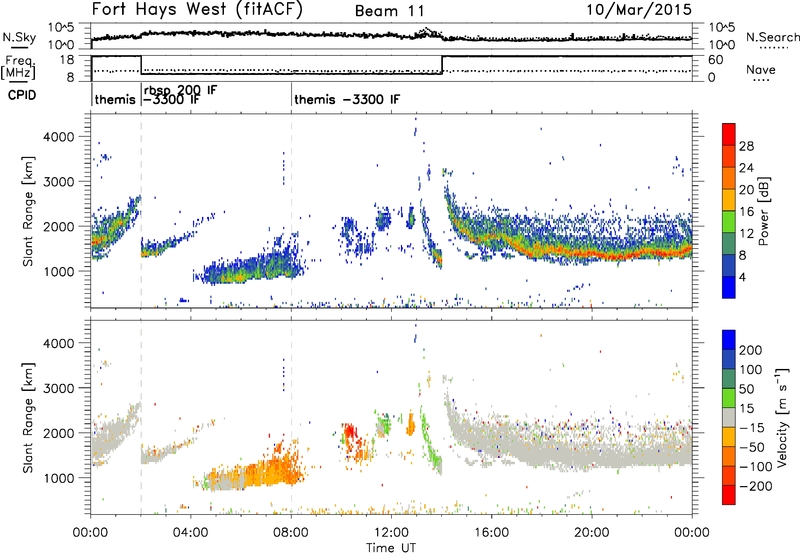Click the '20:00' time axis tick label
The image size is (800, 554).
coord(591,533)
